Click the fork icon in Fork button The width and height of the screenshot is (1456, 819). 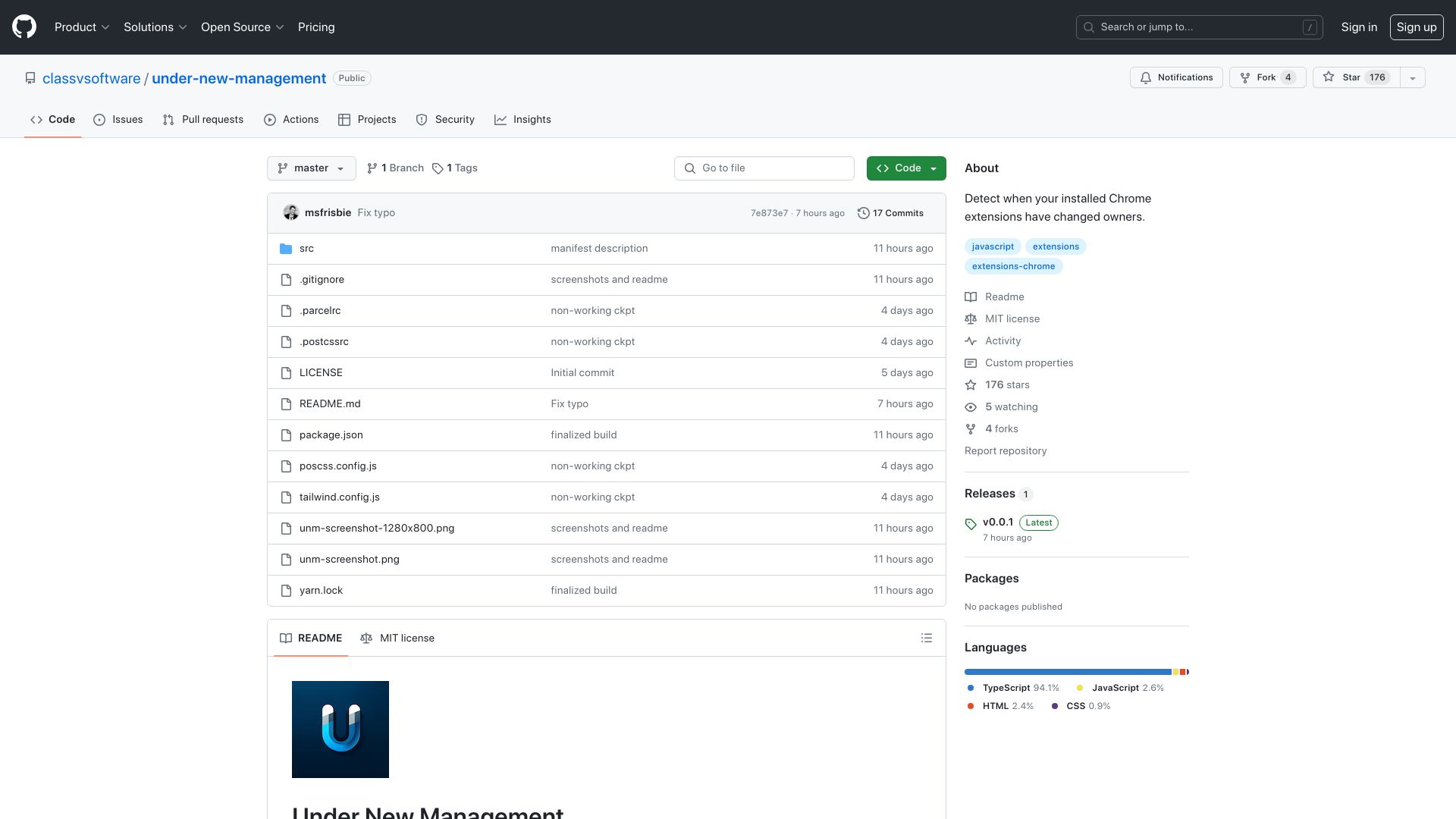click(x=1245, y=77)
